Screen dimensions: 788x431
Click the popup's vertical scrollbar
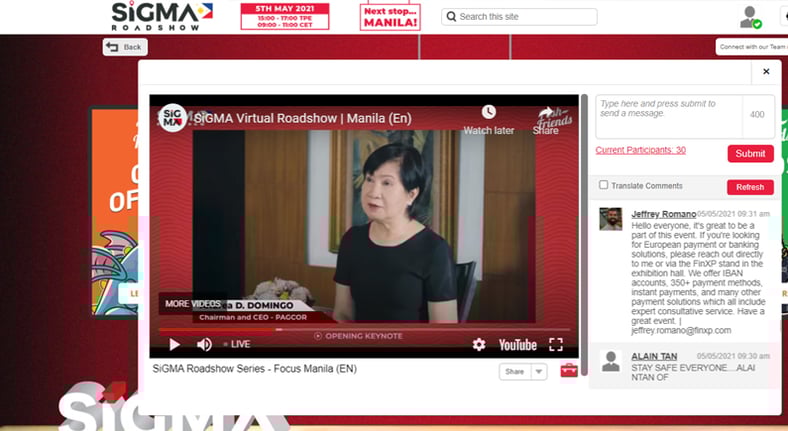pyautogui.click(x=584, y=235)
